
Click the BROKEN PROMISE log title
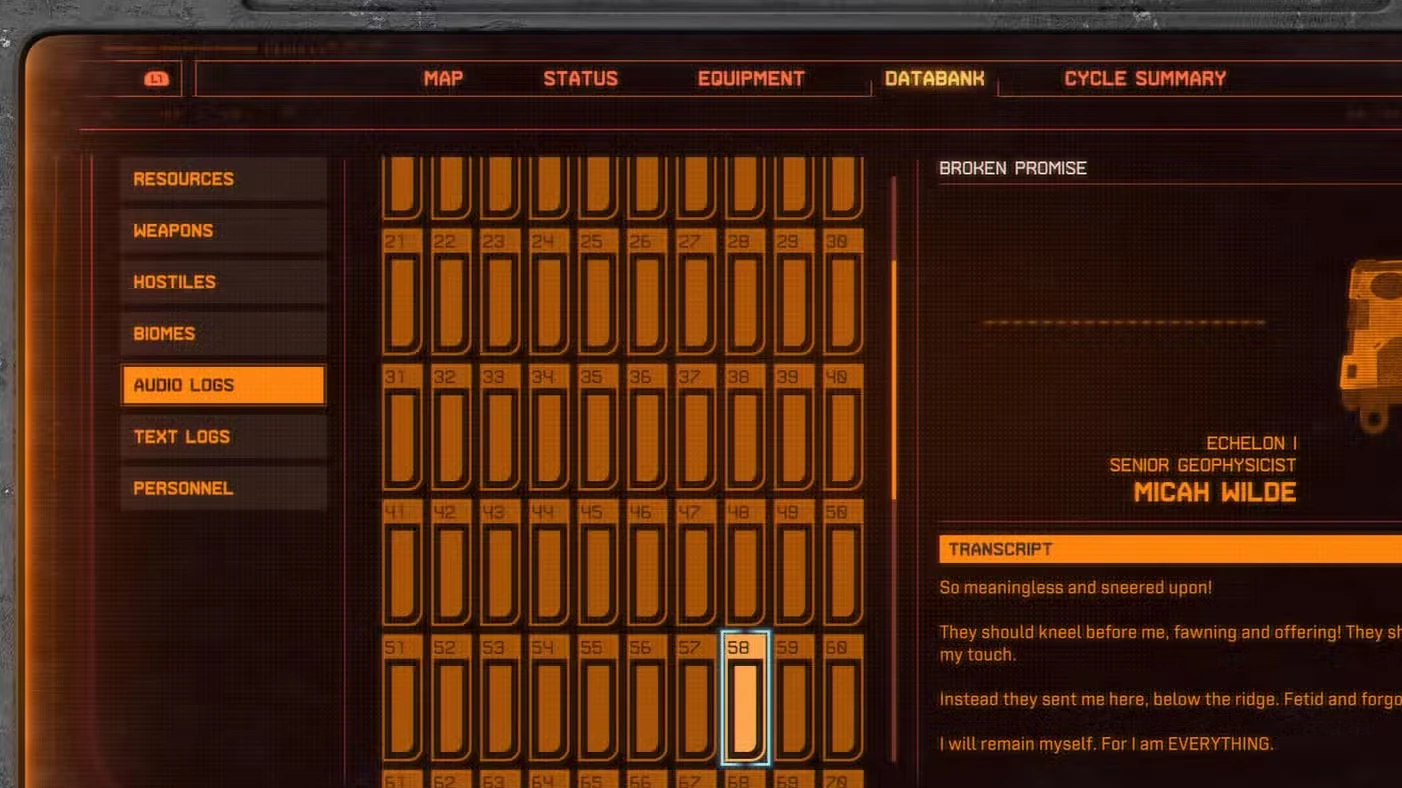click(1013, 168)
